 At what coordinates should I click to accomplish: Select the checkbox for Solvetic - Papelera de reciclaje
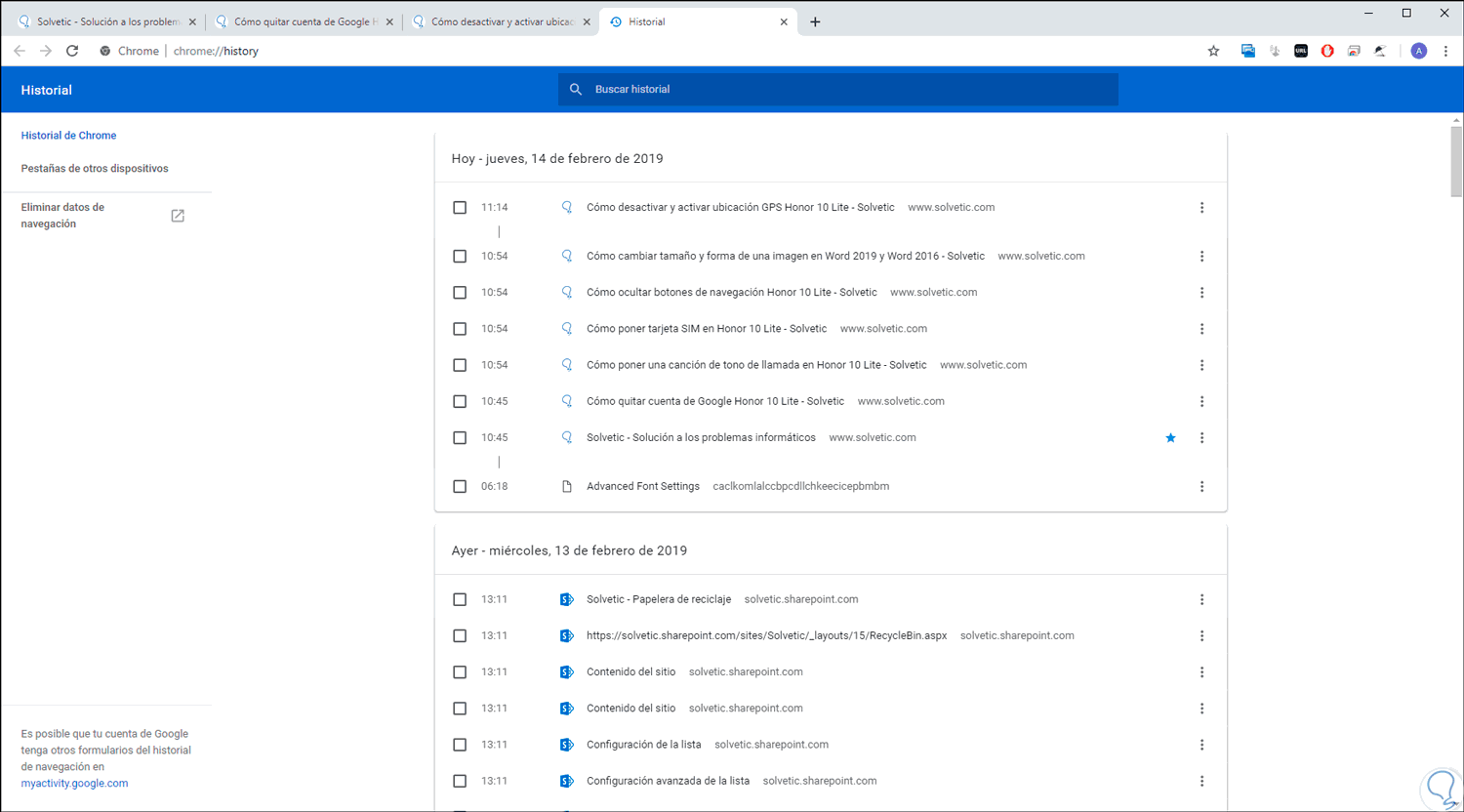(x=460, y=599)
